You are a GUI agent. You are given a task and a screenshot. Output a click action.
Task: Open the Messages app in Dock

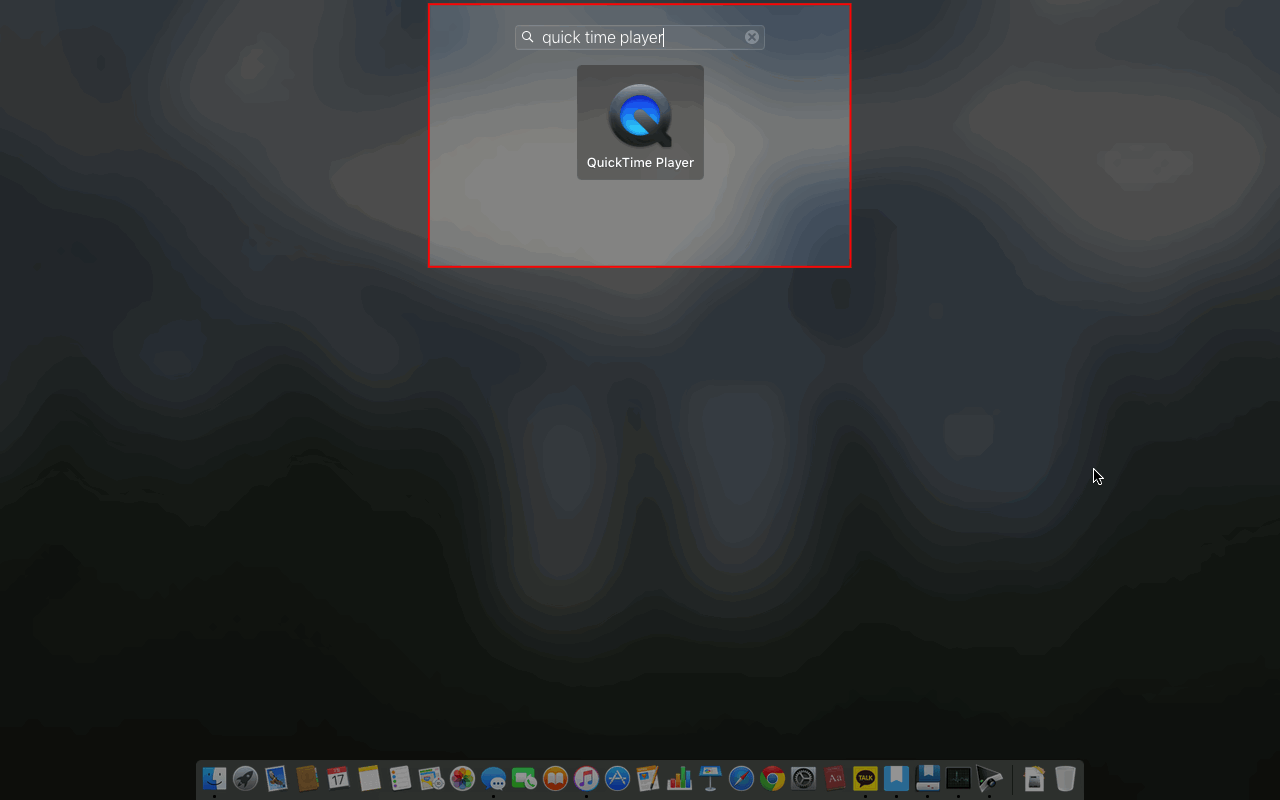coord(493,778)
